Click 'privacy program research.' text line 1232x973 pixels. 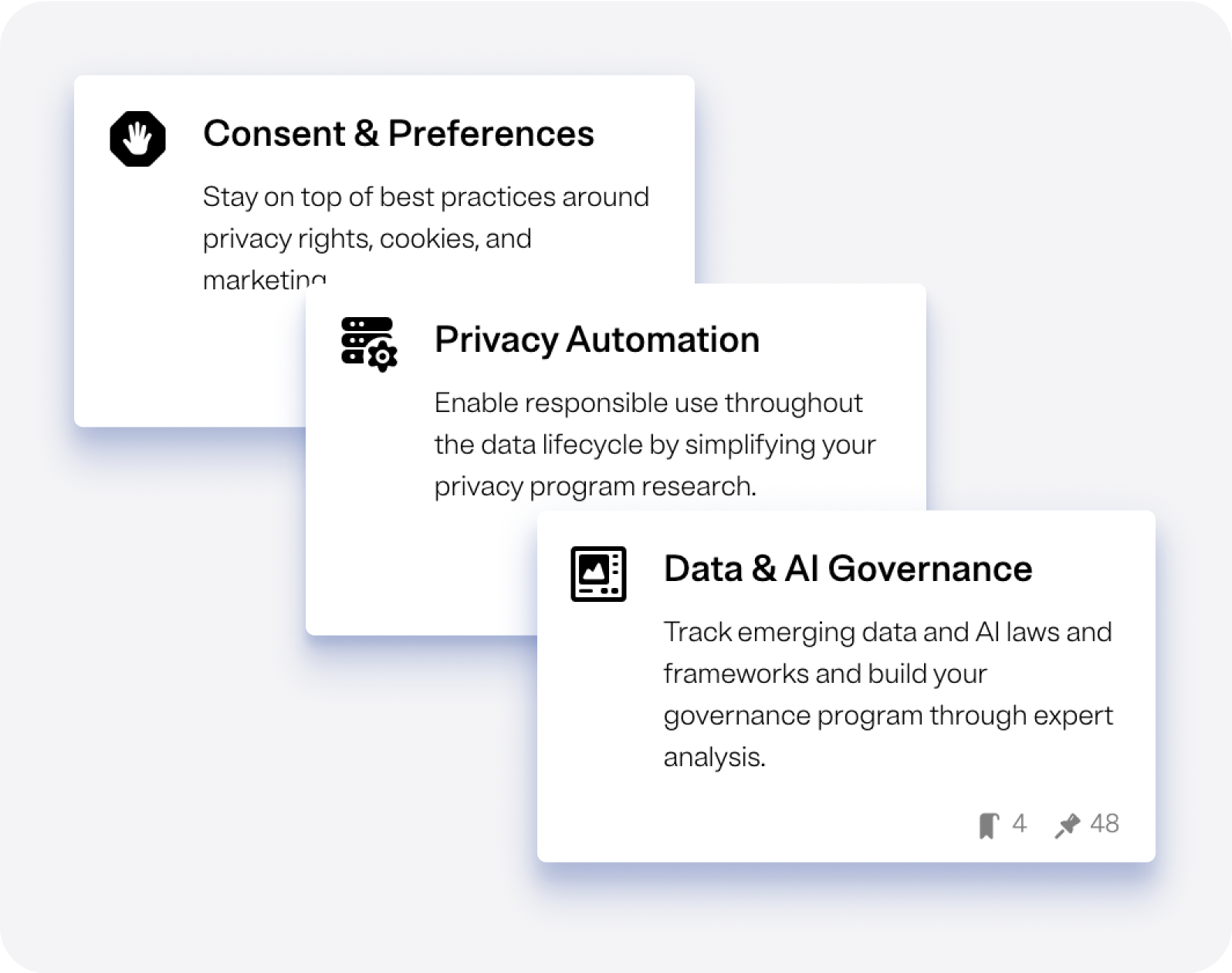click(x=595, y=486)
